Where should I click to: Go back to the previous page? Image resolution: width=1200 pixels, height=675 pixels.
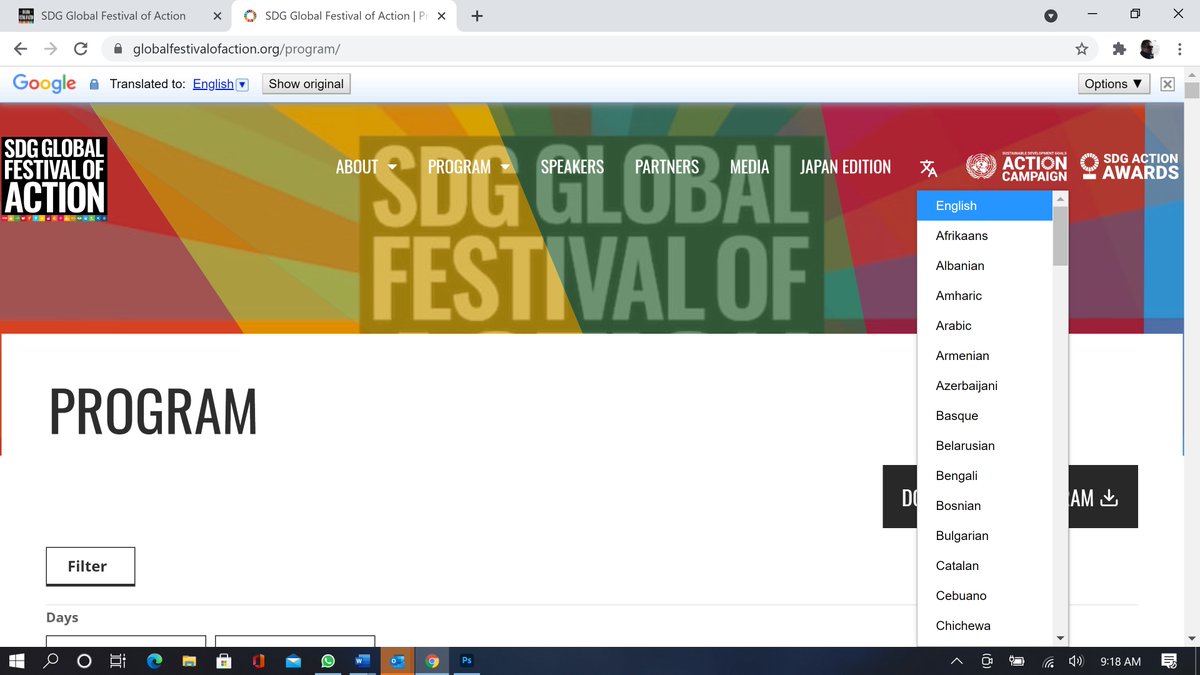(21, 49)
